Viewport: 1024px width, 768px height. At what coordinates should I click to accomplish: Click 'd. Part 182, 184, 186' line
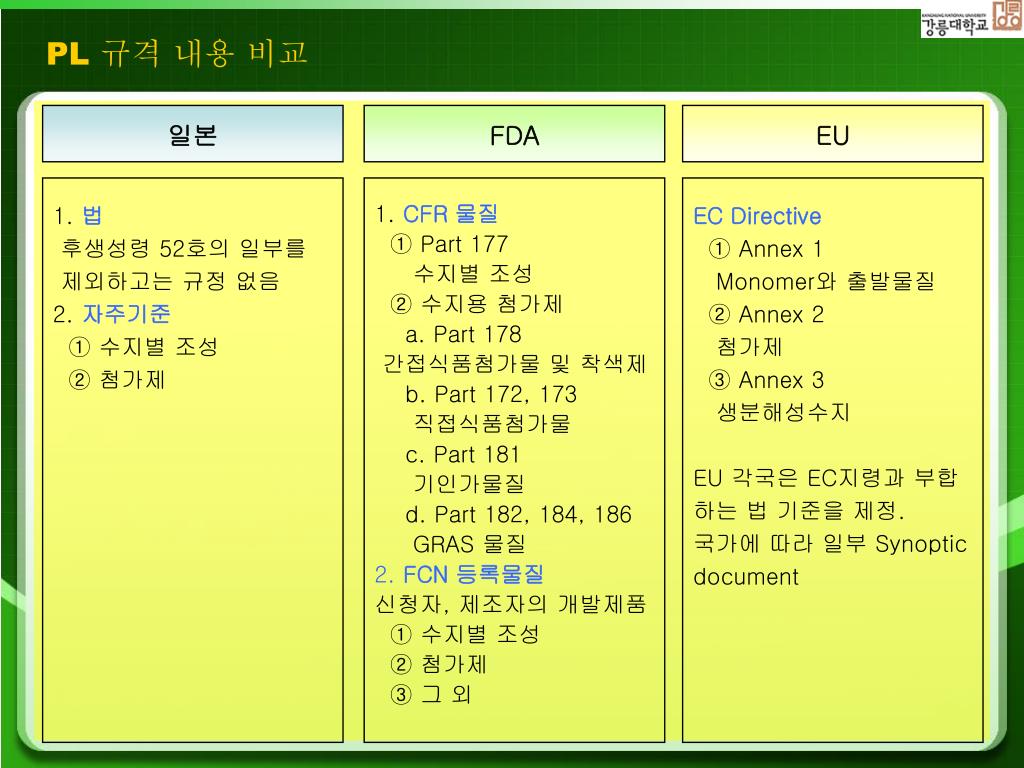coord(519,515)
